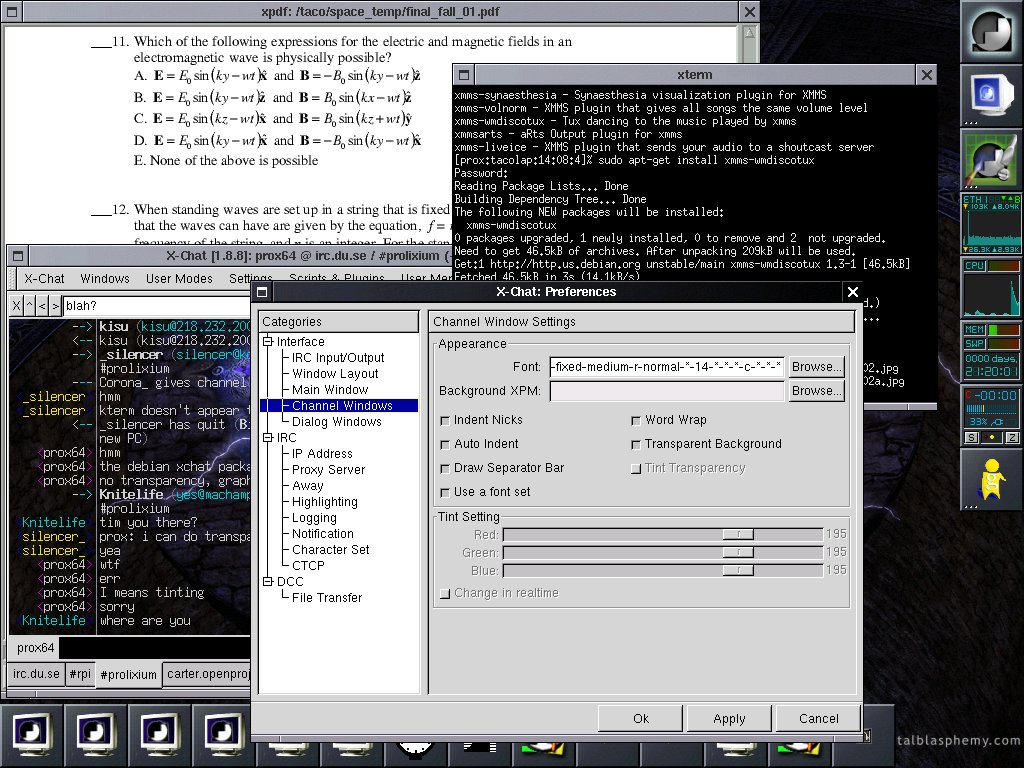Open the File Transfer category
1024x768 pixels.
coord(327,597)
